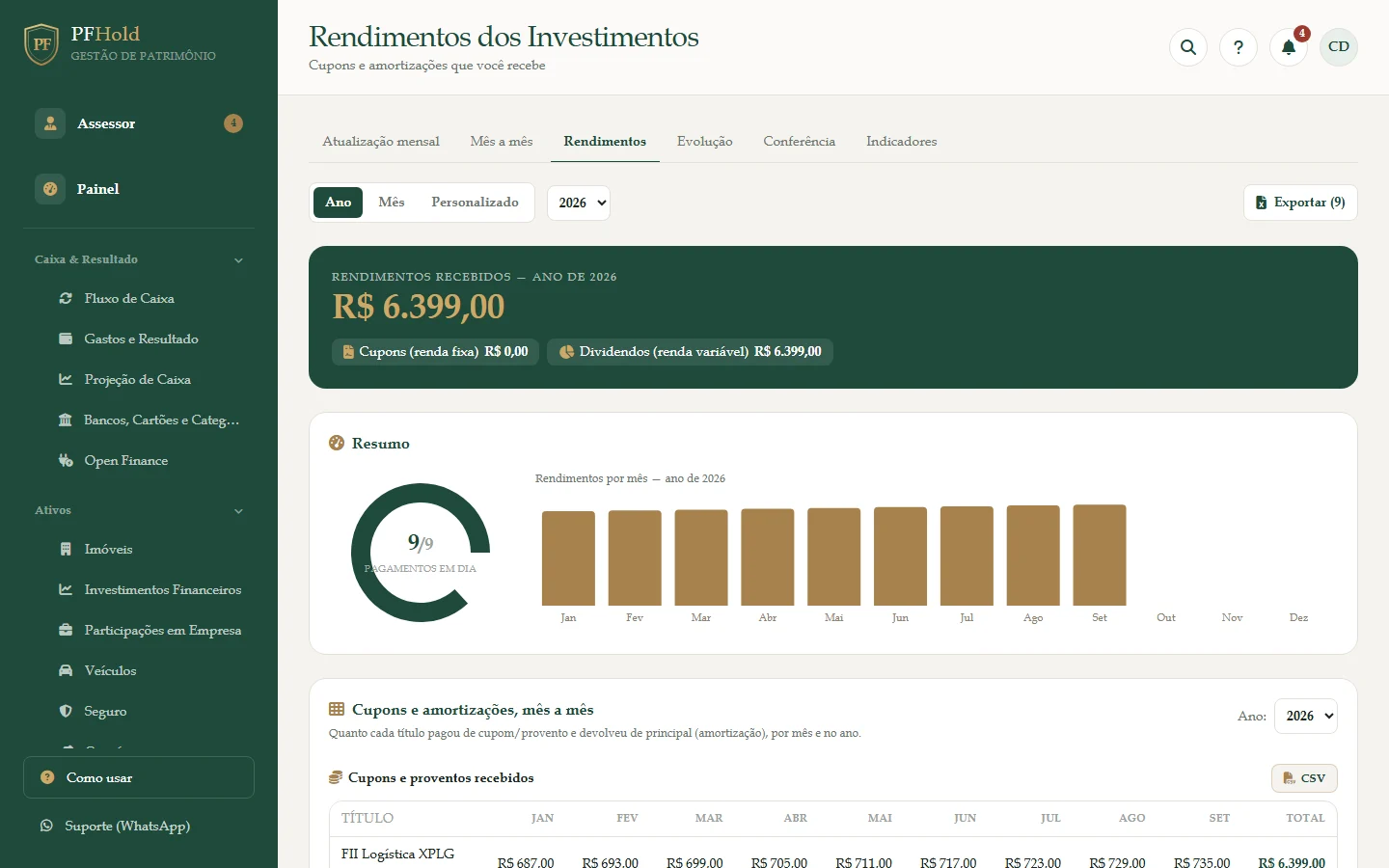The height and width of the screenshot is (868, 1389).
Task: Click the Como usar question icon
Action: 47,777
